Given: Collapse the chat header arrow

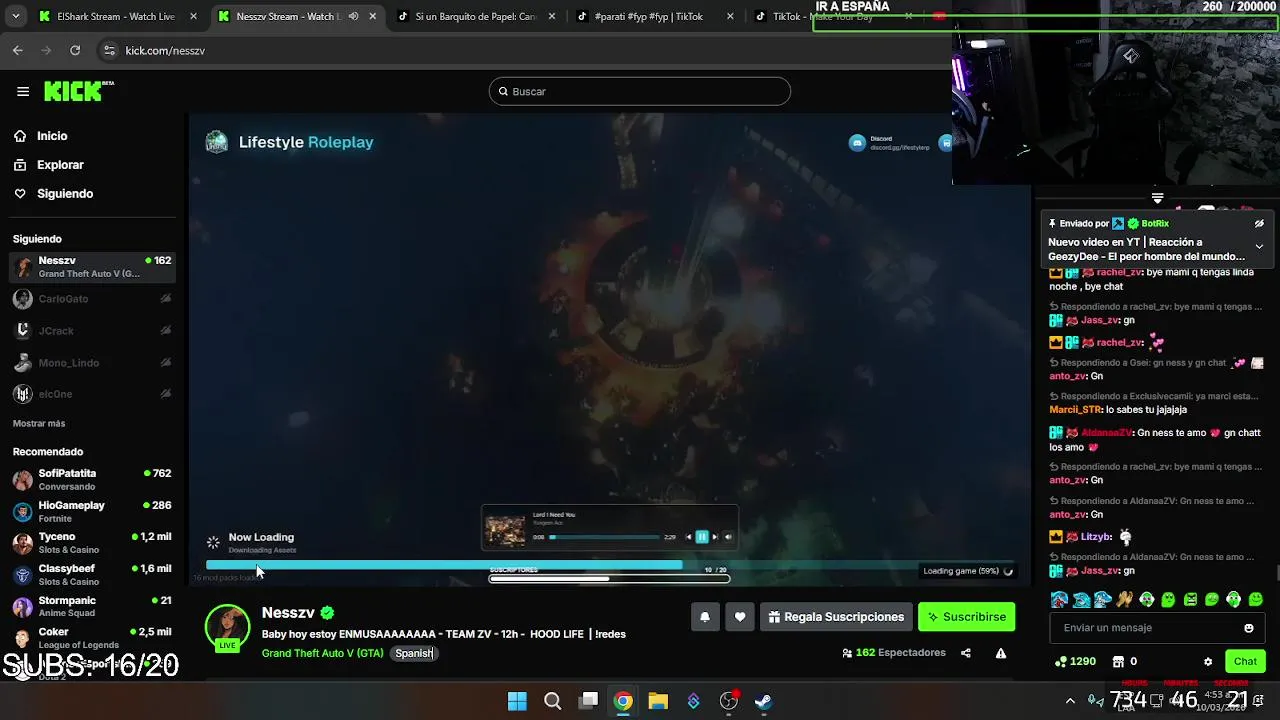Looking at the screenshot, I should click(x=1158, y=198).
